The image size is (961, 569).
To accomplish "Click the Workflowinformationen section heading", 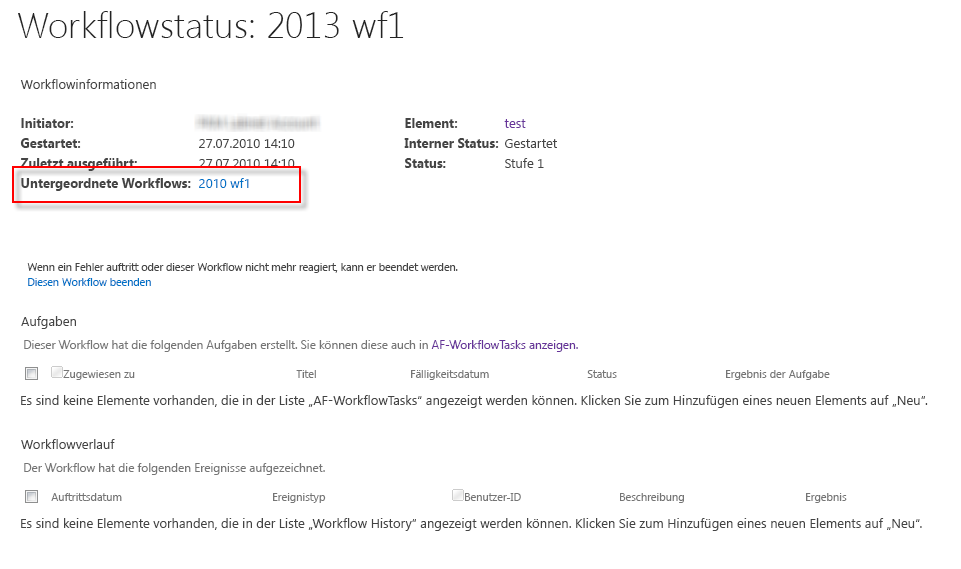I will coord(89,85).
